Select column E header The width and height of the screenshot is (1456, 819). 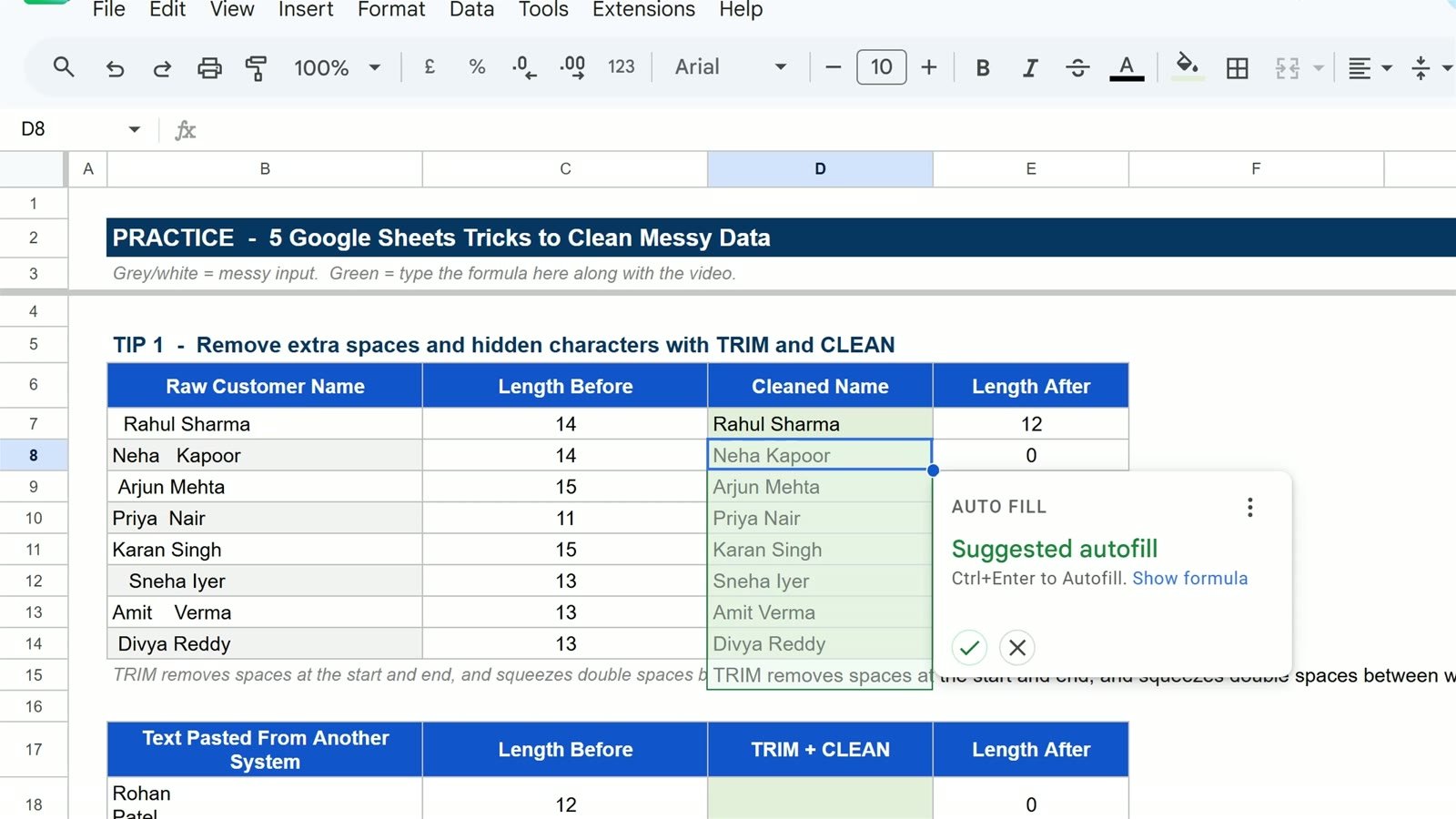(x=1031, y=169)
